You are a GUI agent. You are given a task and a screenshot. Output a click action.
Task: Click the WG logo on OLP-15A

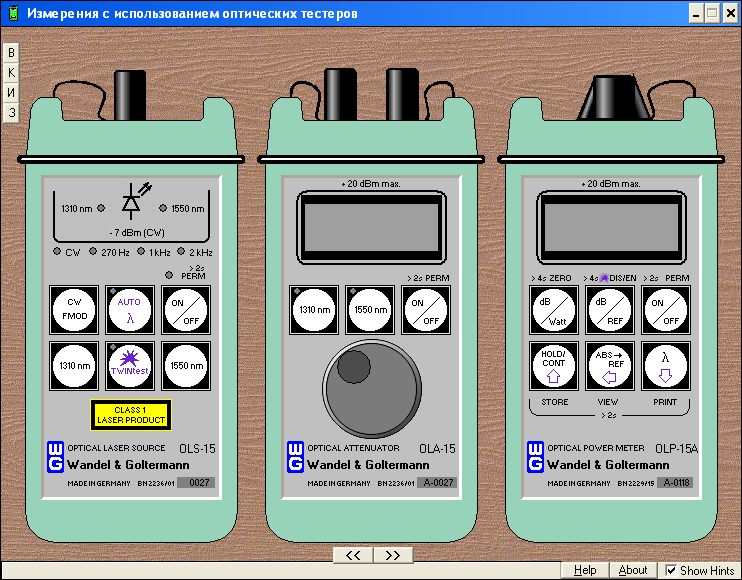click(535, 457)
